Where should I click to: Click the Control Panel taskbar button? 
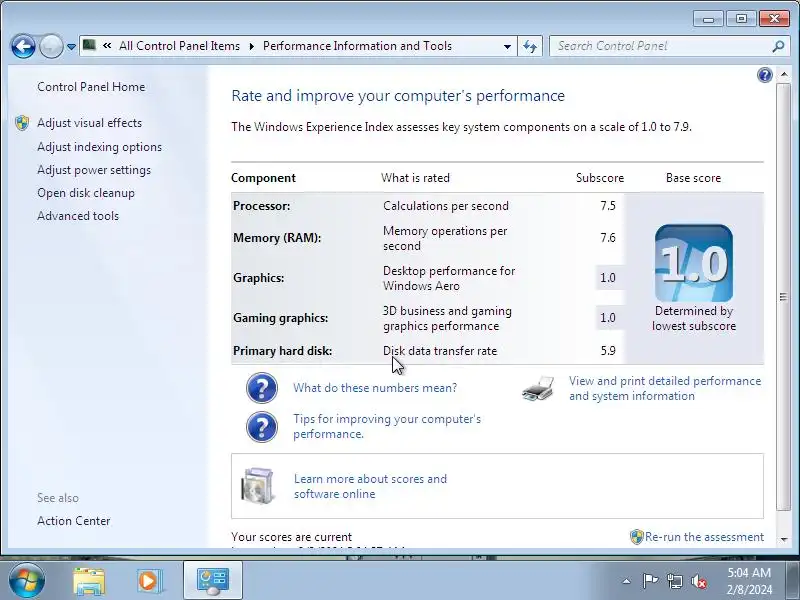[x=213, y=581]
